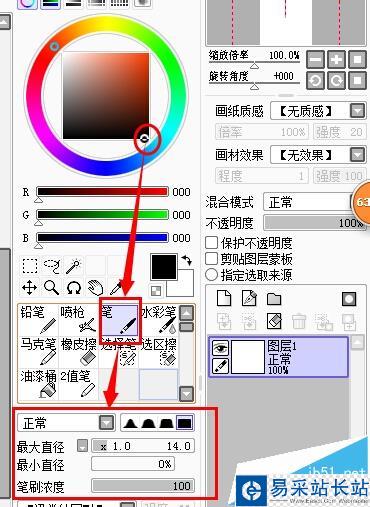Viewport: 370px width, 507px height.
Task: Open the 画纸质感 texture dropdown
Action: (x=357, y=111)
